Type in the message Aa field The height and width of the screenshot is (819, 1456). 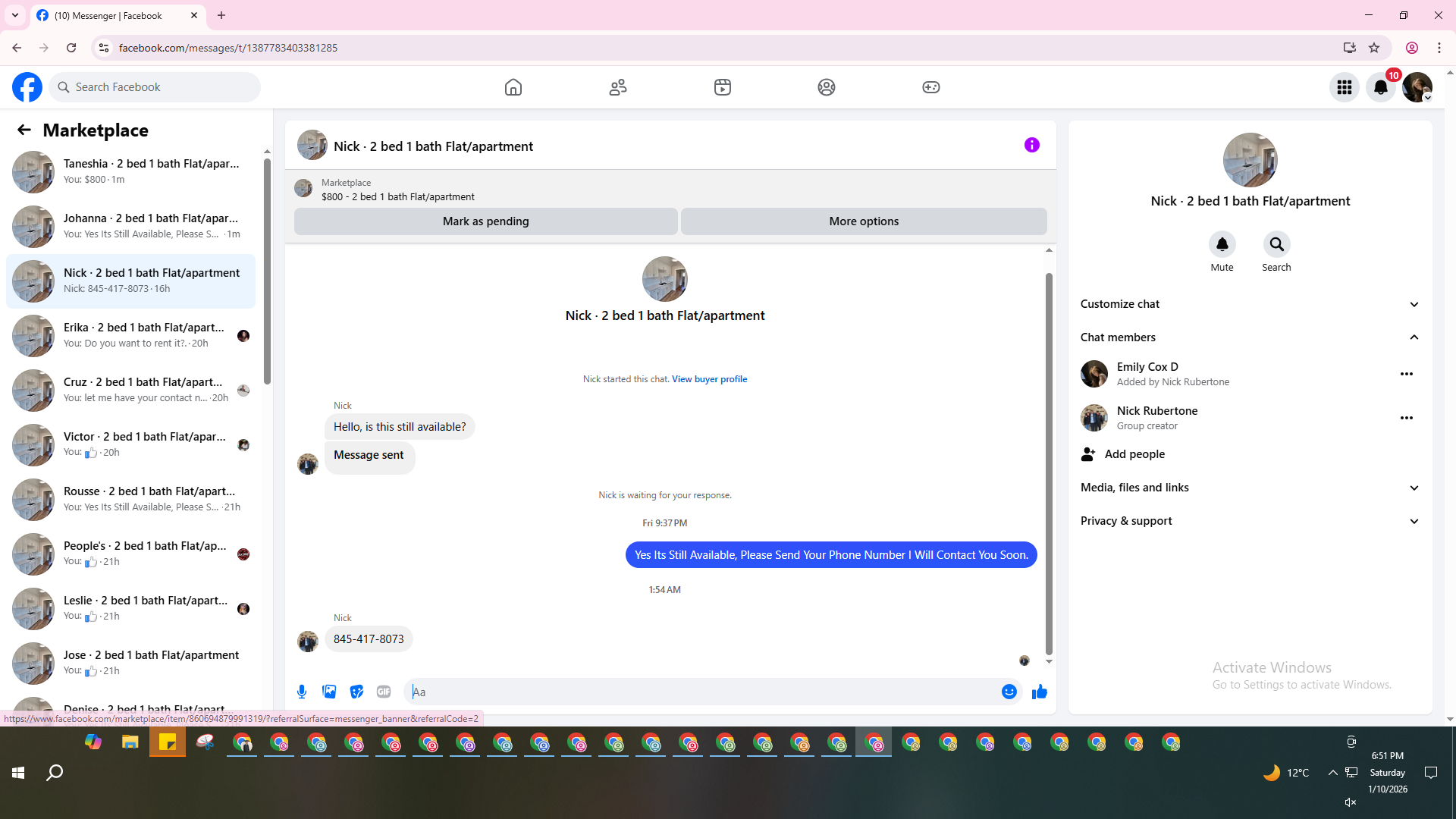(698, 692)
